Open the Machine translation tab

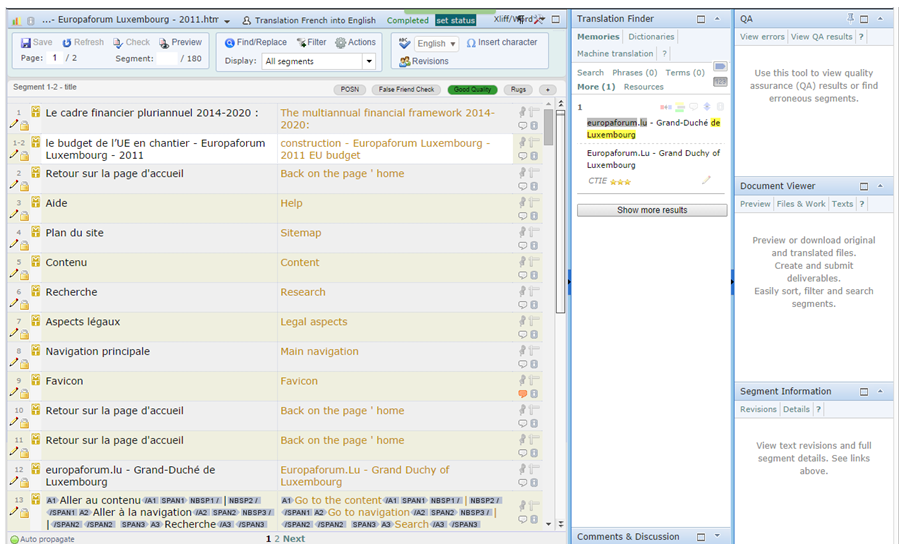[615, 54]
